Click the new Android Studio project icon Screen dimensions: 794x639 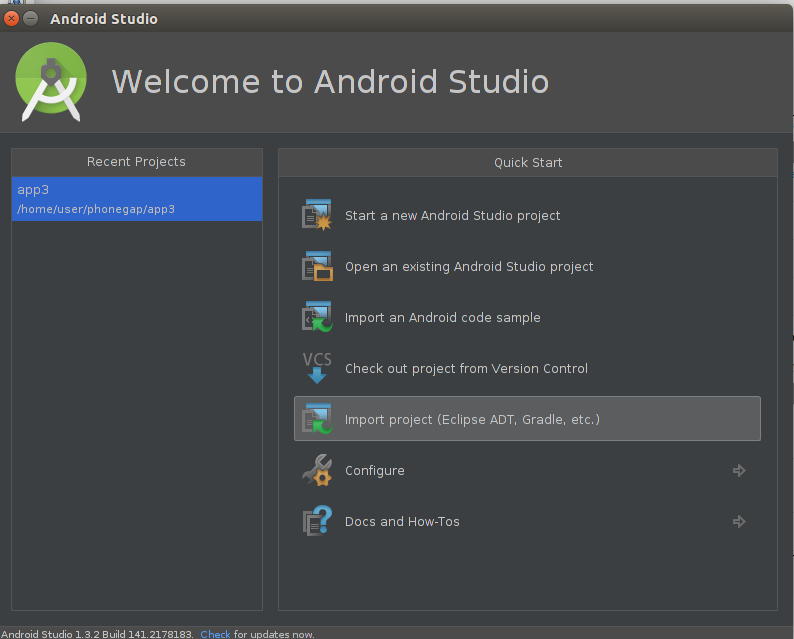click(317, 215)
